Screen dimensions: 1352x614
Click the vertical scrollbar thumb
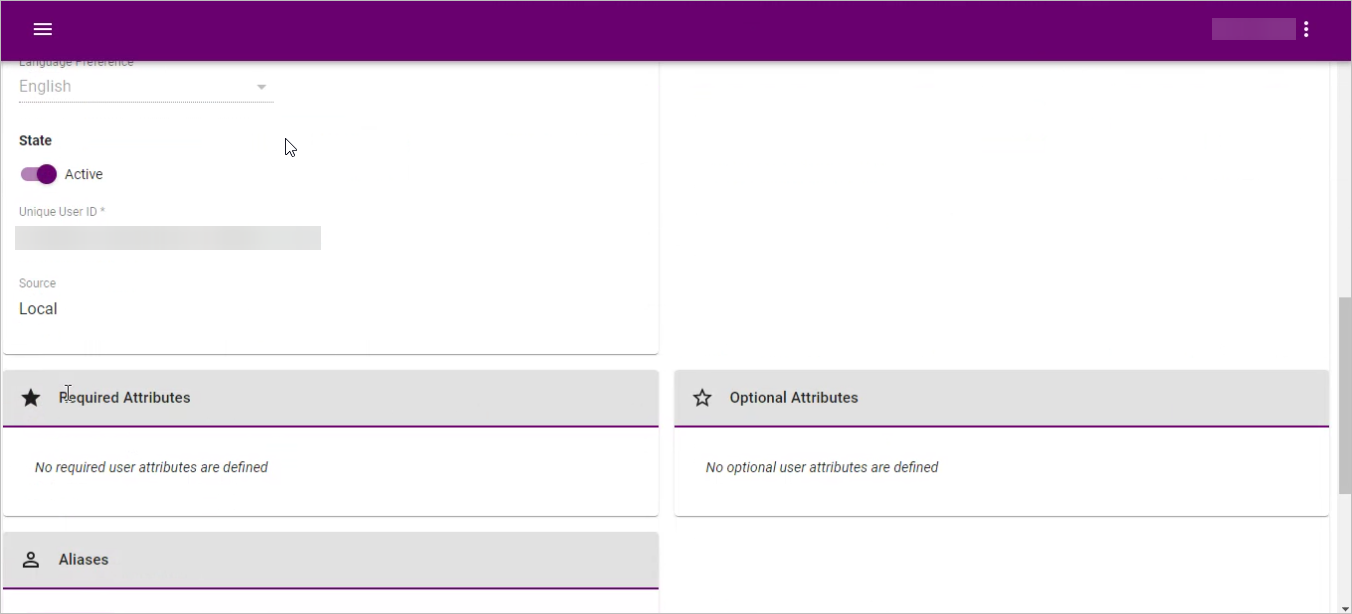1344,394
